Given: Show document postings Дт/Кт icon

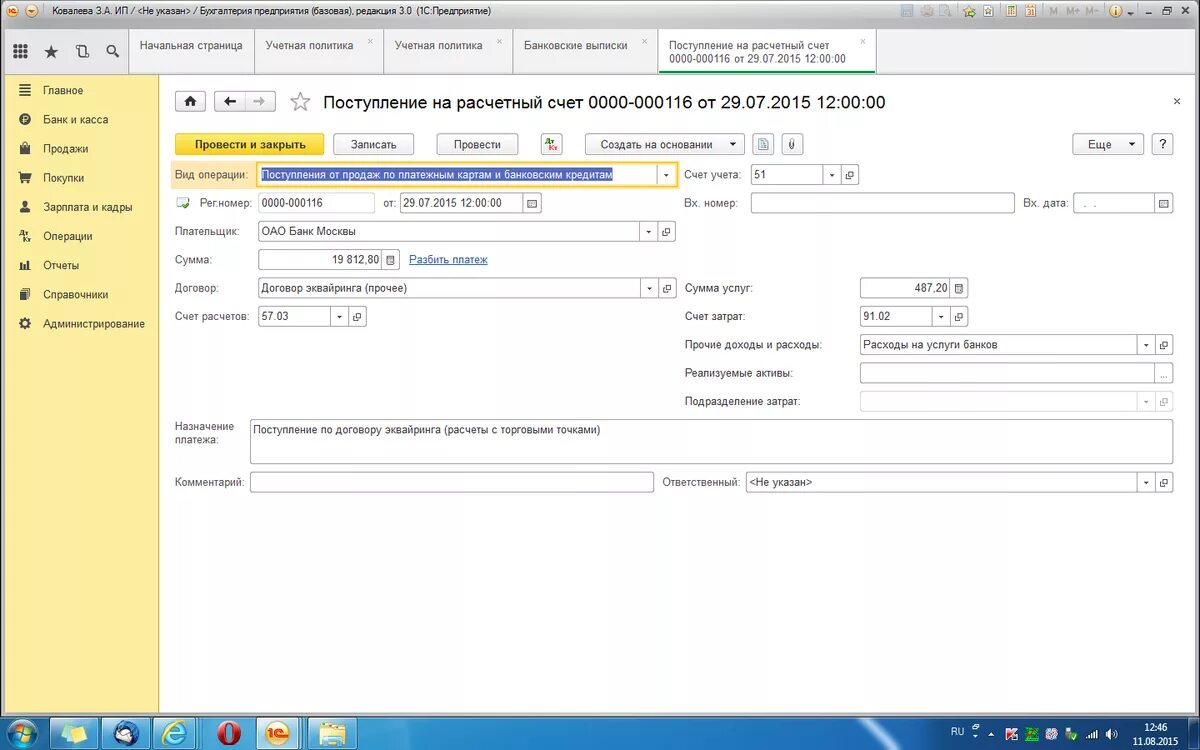Looking at the screenshot, I should [x=552, y=144].
